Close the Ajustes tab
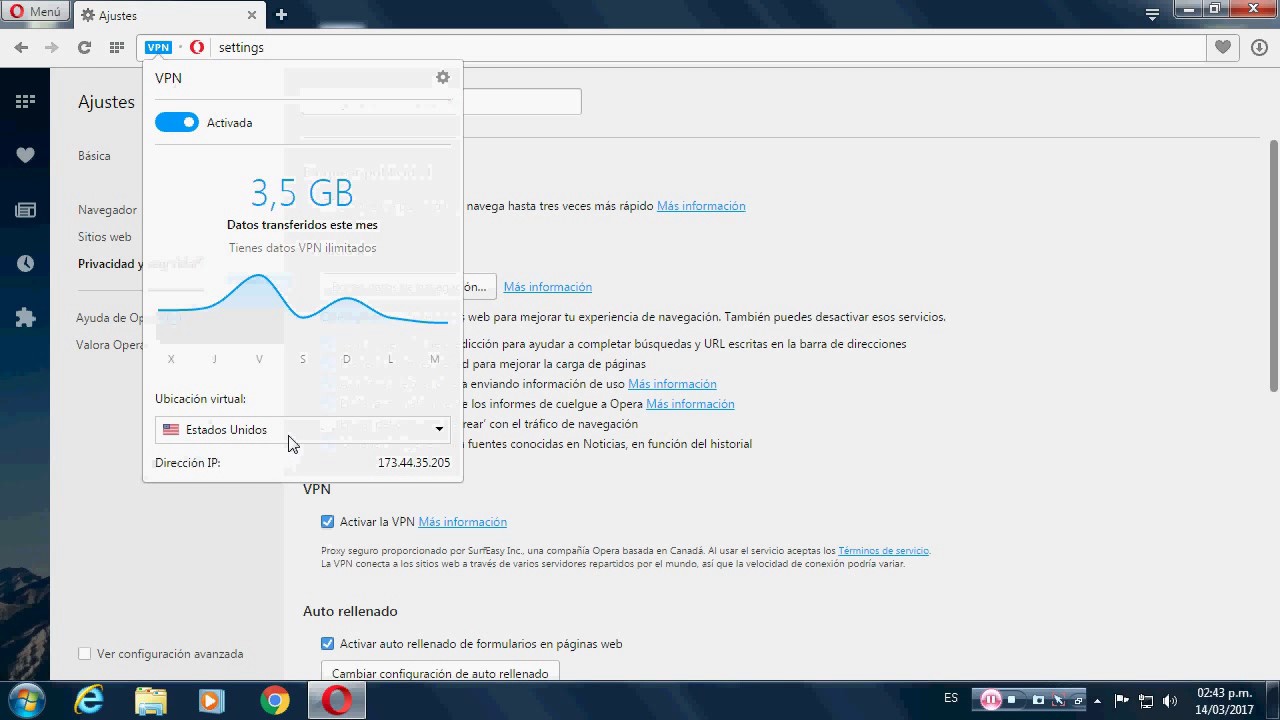The width and height of the screenshot is (1280, 720). (252, 15)
